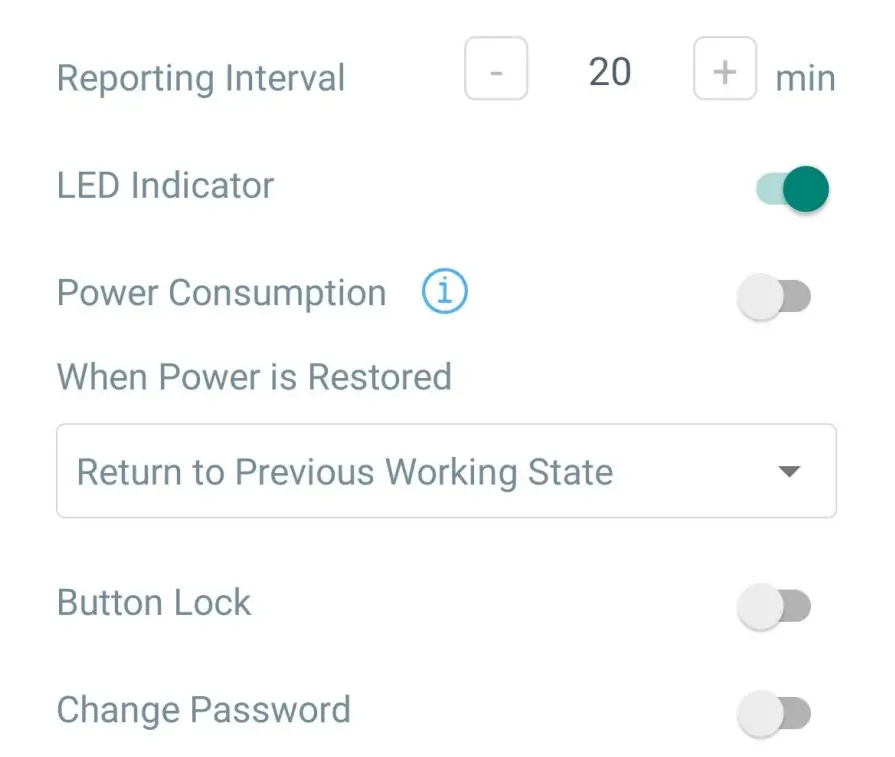Select the Reporting Interval label
895x757 pixels.
click(201, 77)
